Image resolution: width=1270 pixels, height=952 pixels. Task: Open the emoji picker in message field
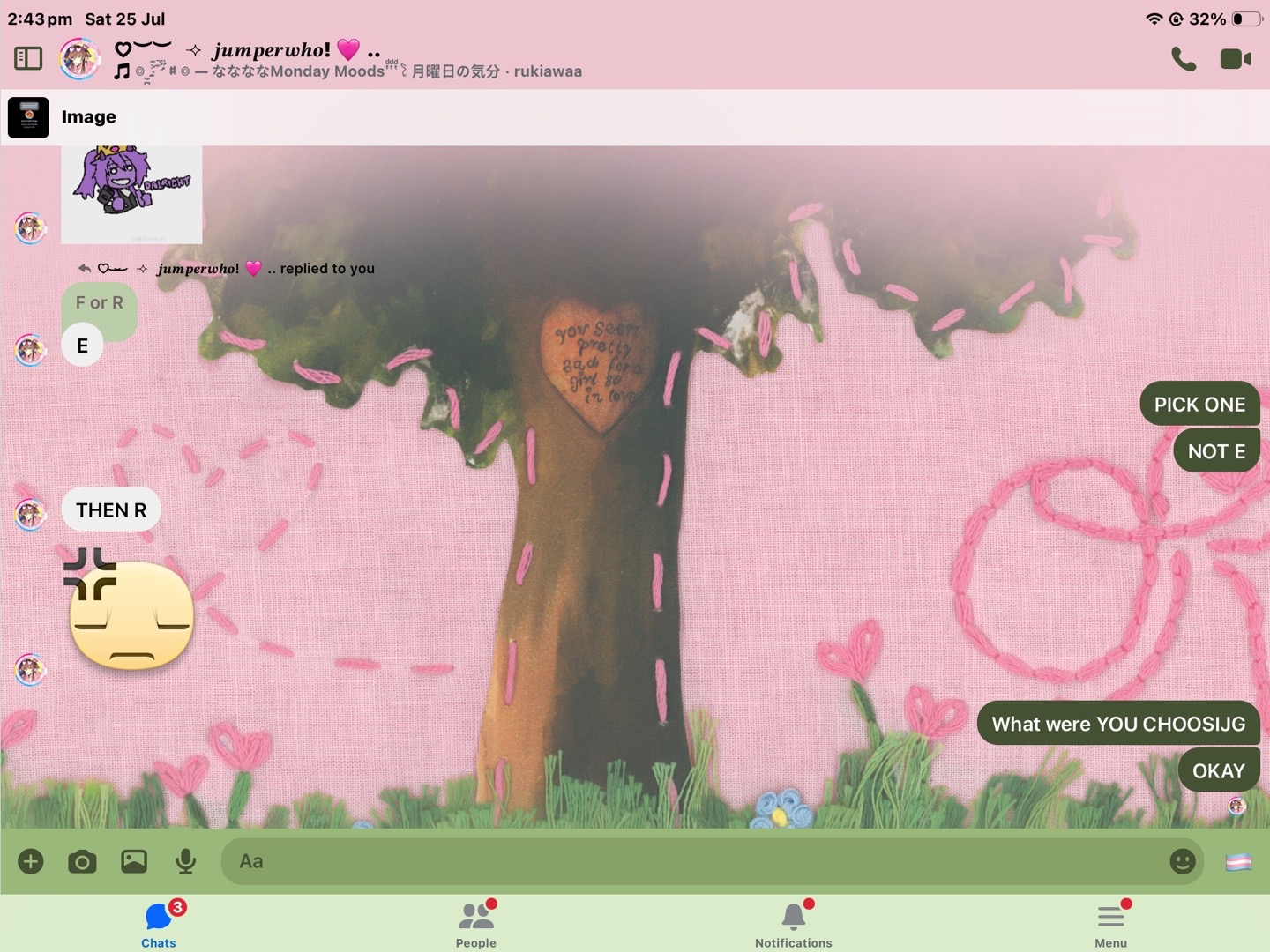(x=1182, y=861)
